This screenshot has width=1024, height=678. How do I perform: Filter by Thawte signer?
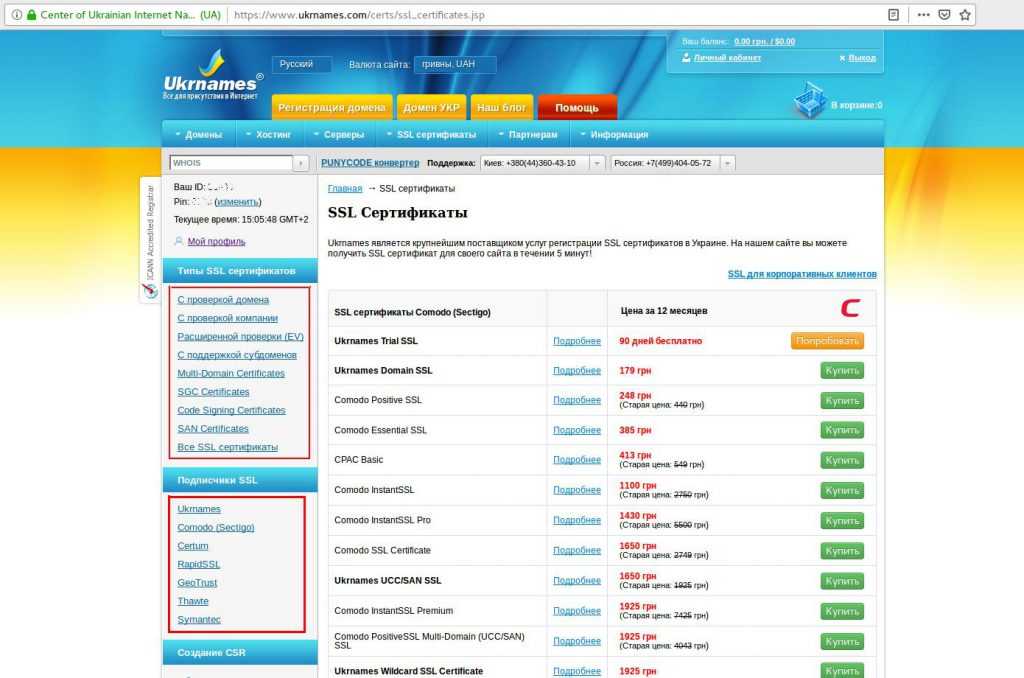(193, 600)
